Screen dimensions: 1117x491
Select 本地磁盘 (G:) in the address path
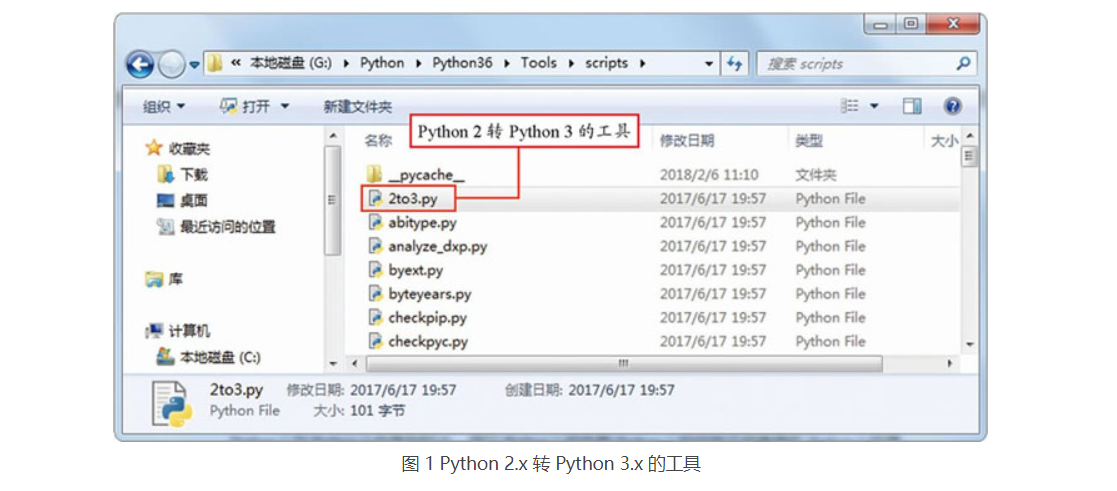[x=291, y=63]
